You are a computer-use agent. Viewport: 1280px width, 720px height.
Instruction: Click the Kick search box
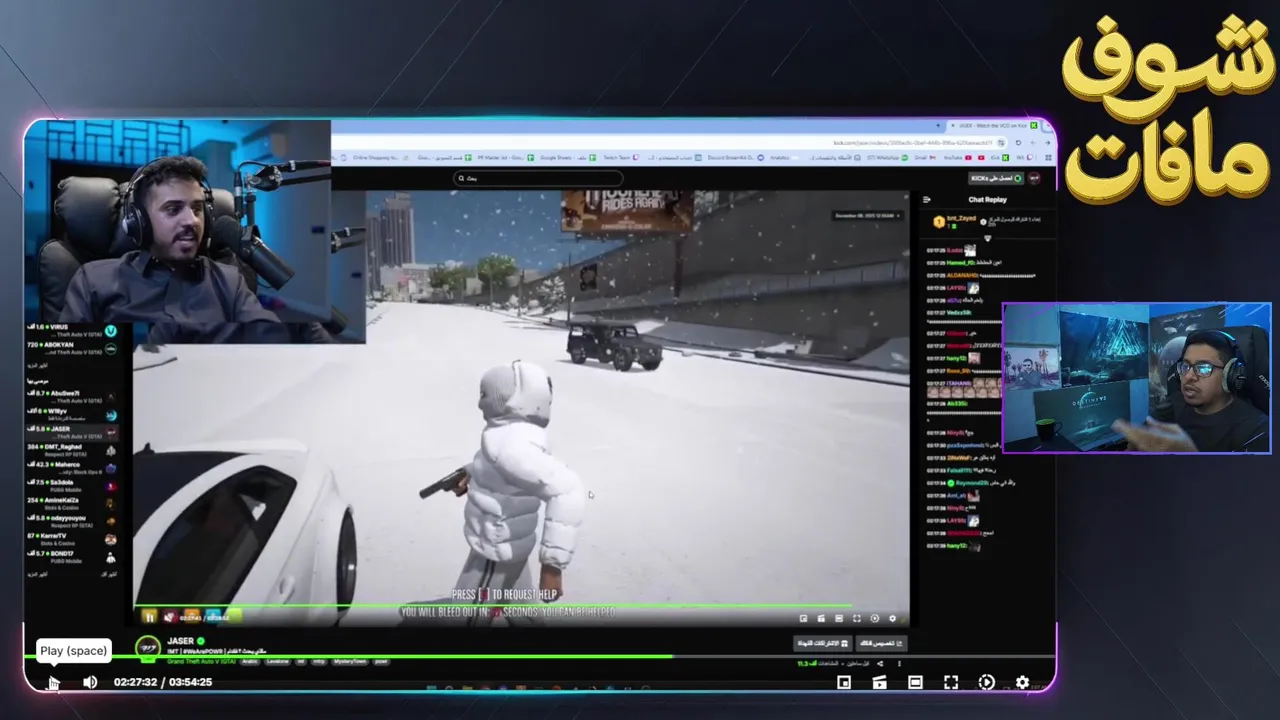538,178
